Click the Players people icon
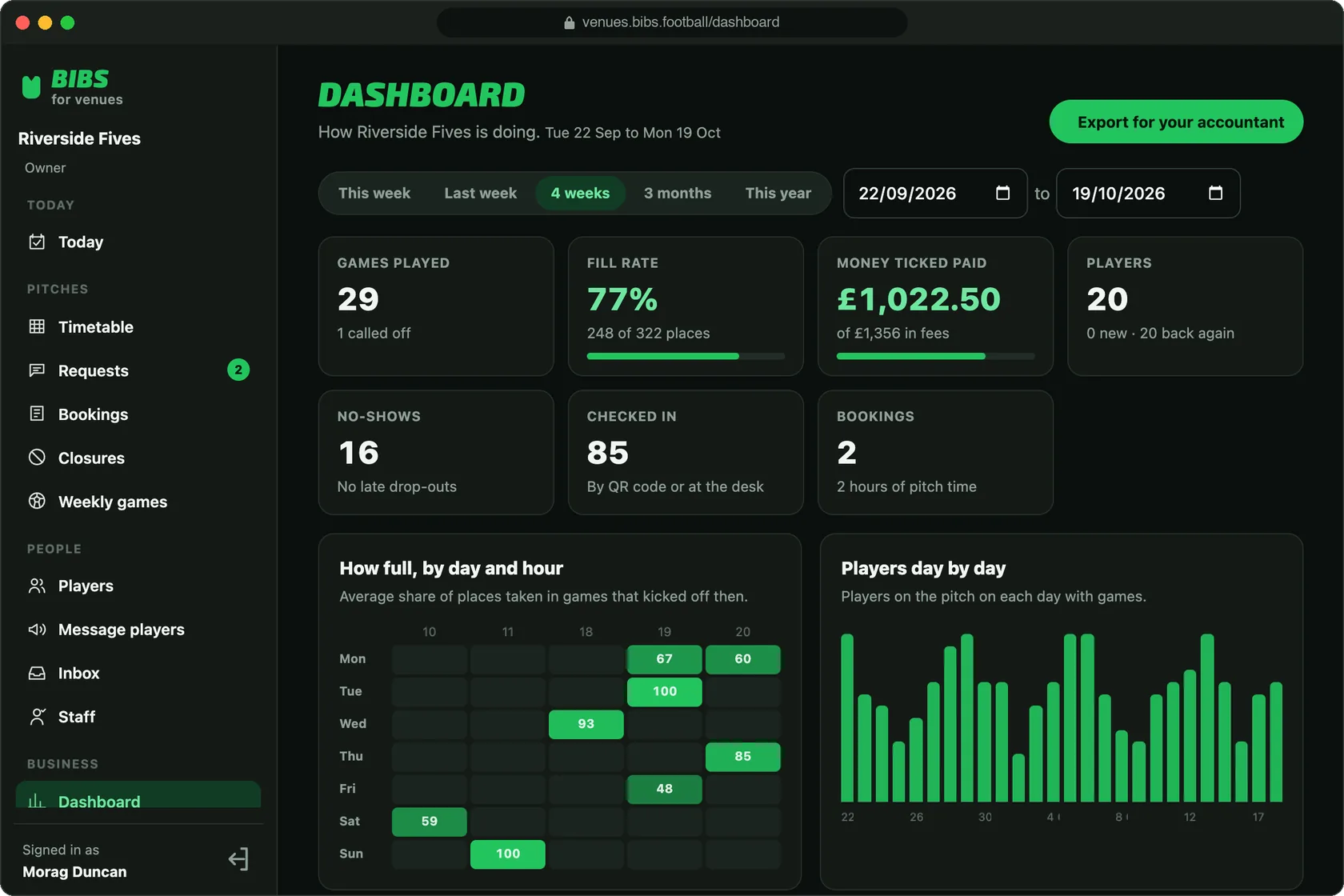Image resolution: width=1344 pixels, height=896 pixels. click(x=37, y=586)
